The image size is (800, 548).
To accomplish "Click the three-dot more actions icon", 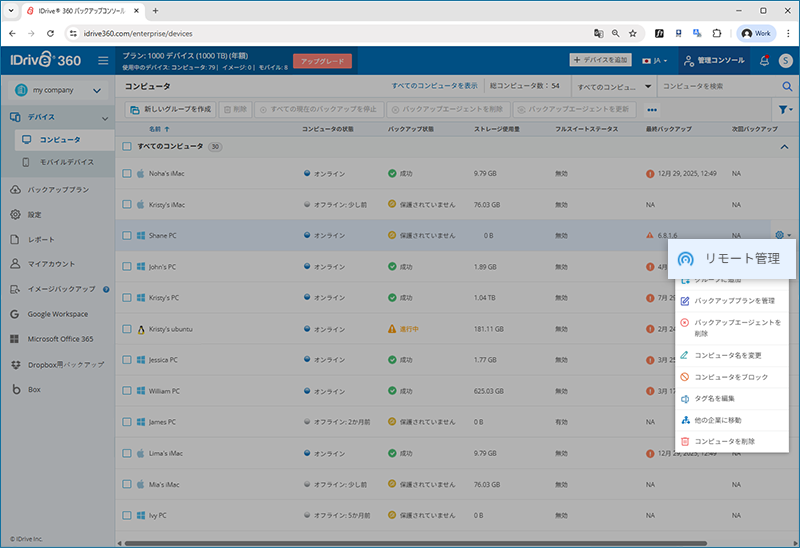I will coord(652,109).
